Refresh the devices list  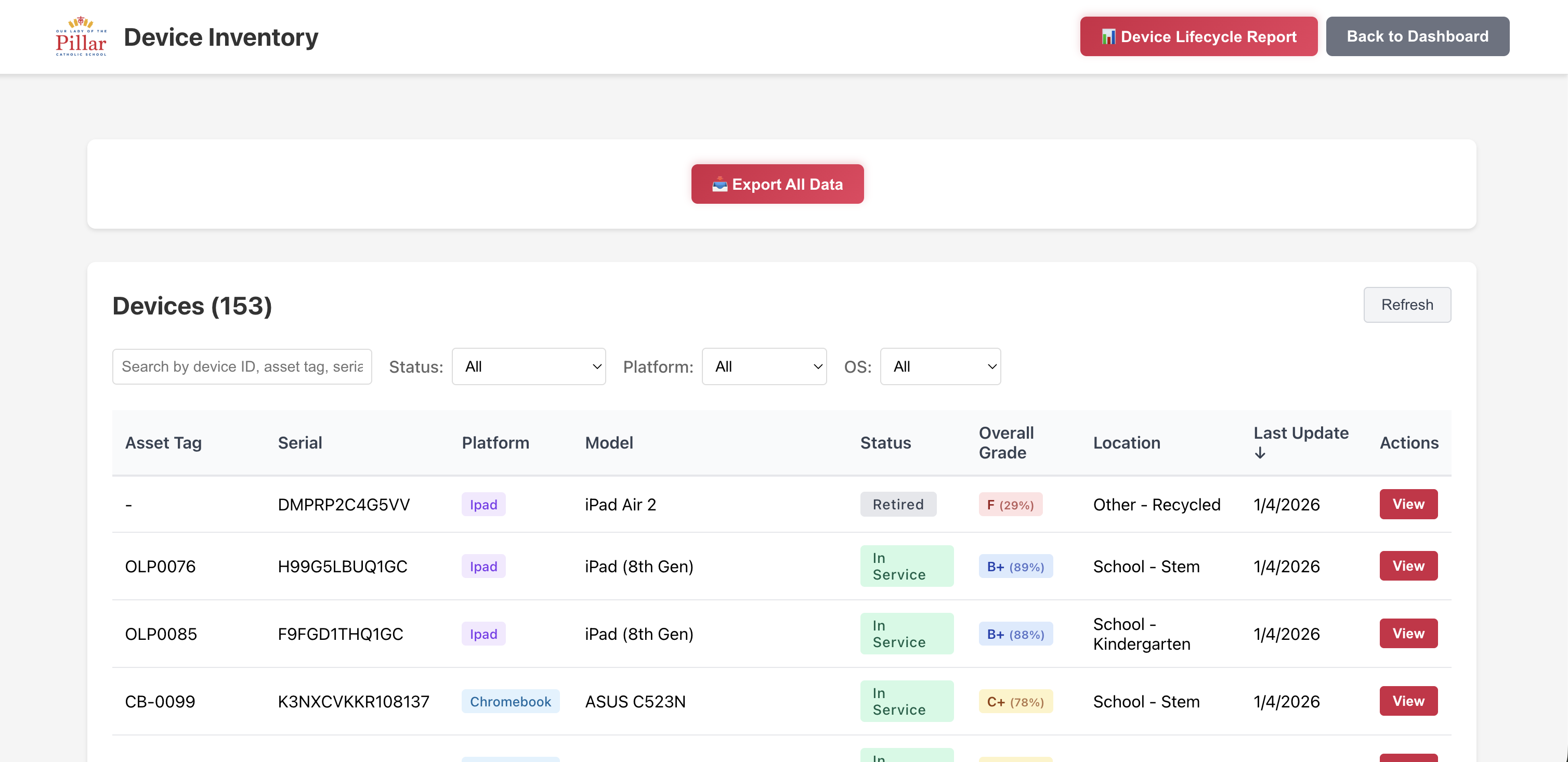point(1407,304)
